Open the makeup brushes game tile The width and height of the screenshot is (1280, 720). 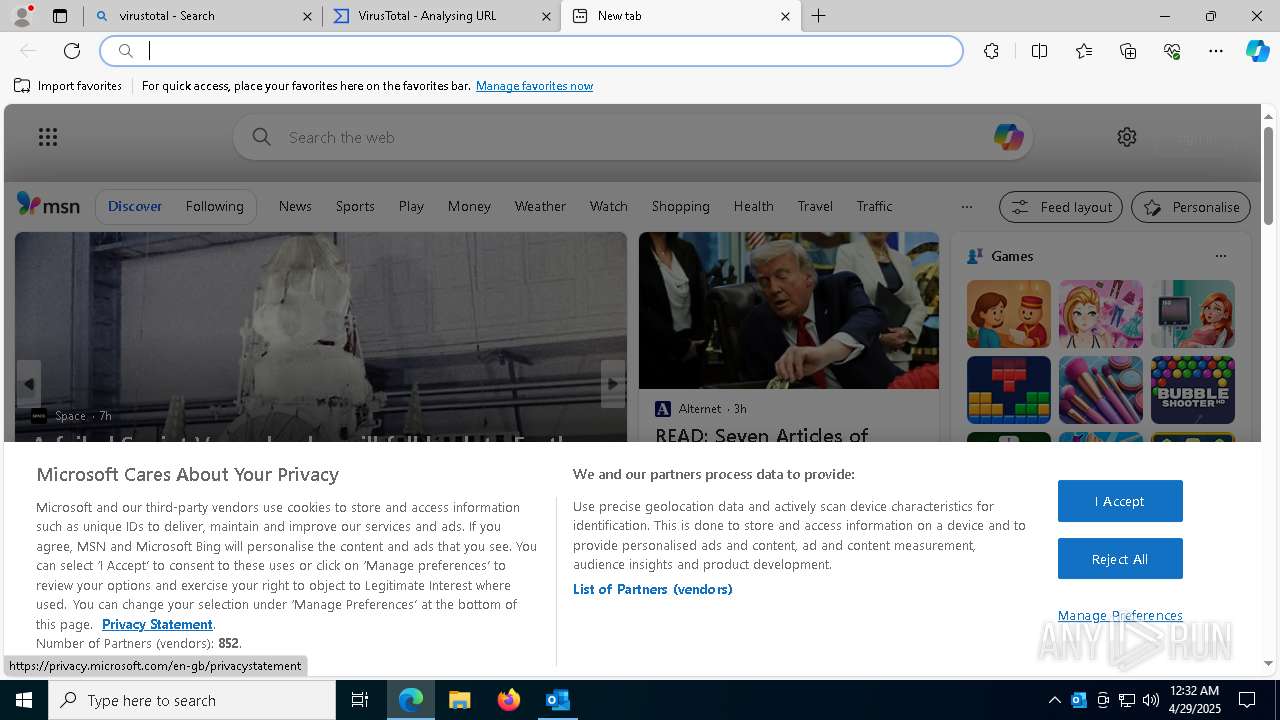(1100, 390)
